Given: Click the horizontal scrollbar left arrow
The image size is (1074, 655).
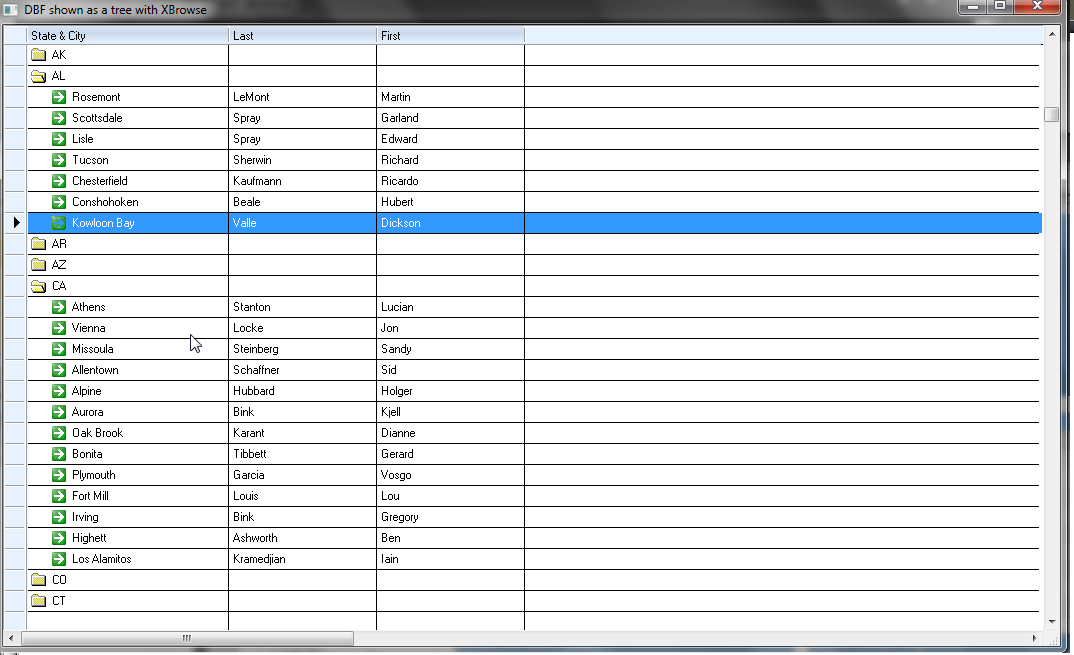Looking at the screenshot, I should click(10, 639).
